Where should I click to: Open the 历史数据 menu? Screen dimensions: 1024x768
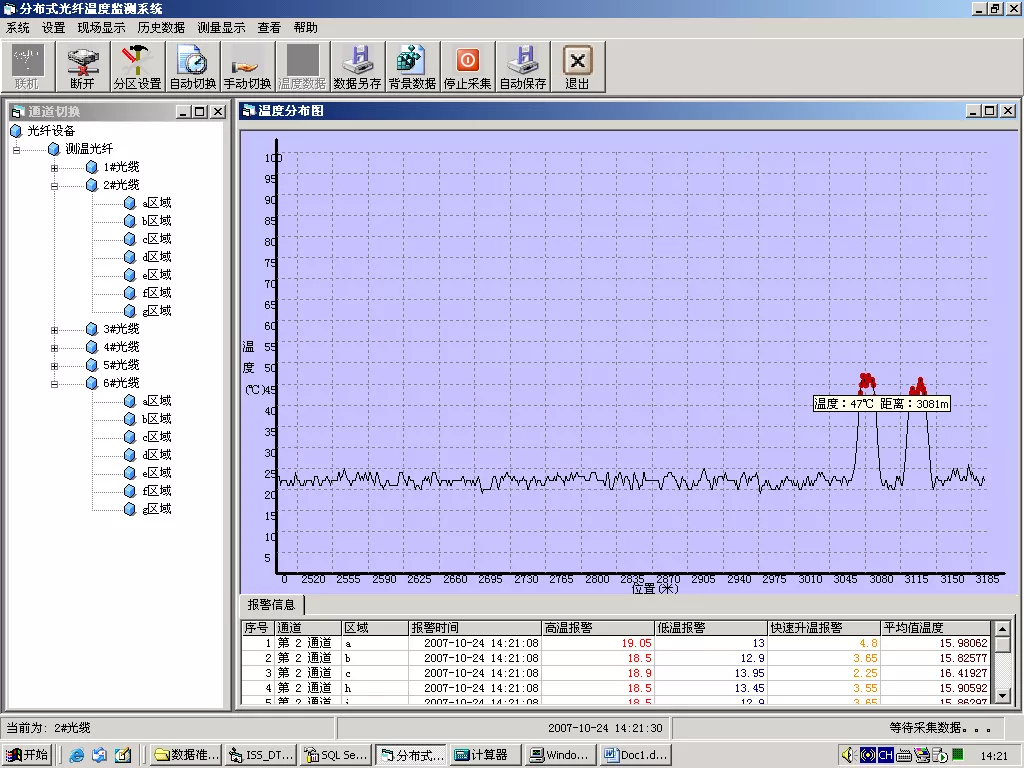click(161, 28)
